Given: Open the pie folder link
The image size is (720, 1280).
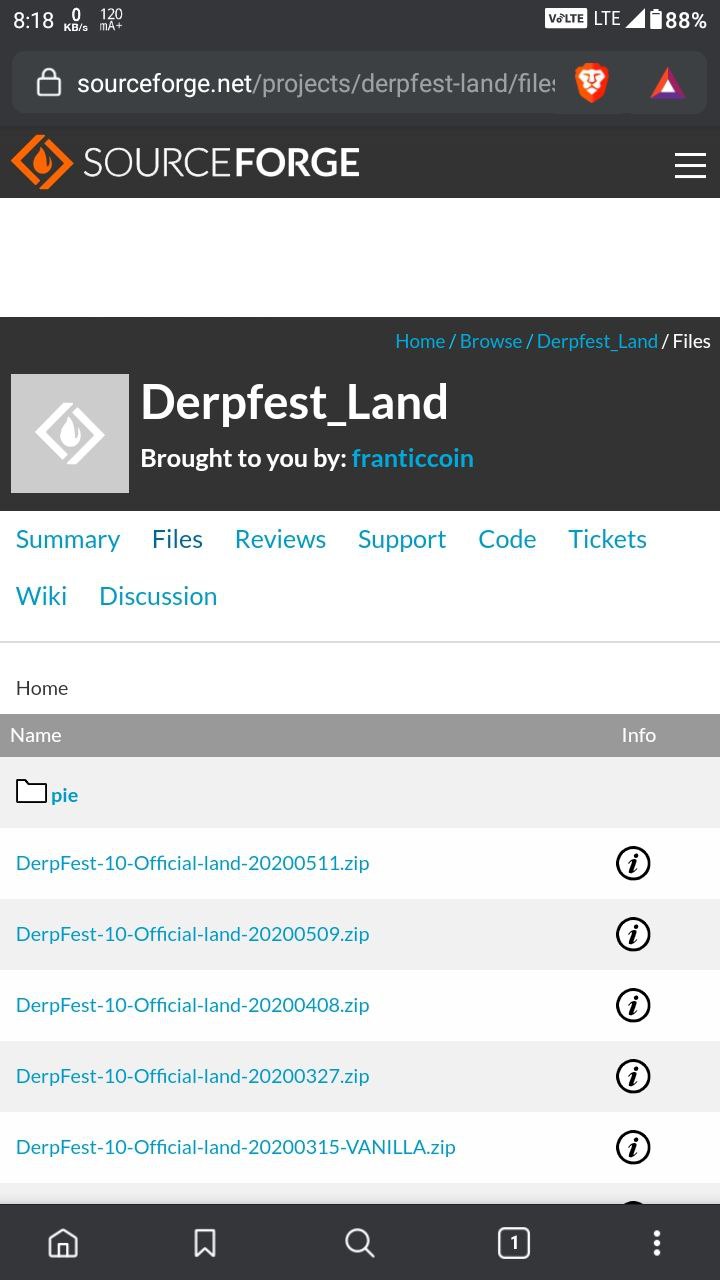Looking at the screenshot, I should 65,796.
